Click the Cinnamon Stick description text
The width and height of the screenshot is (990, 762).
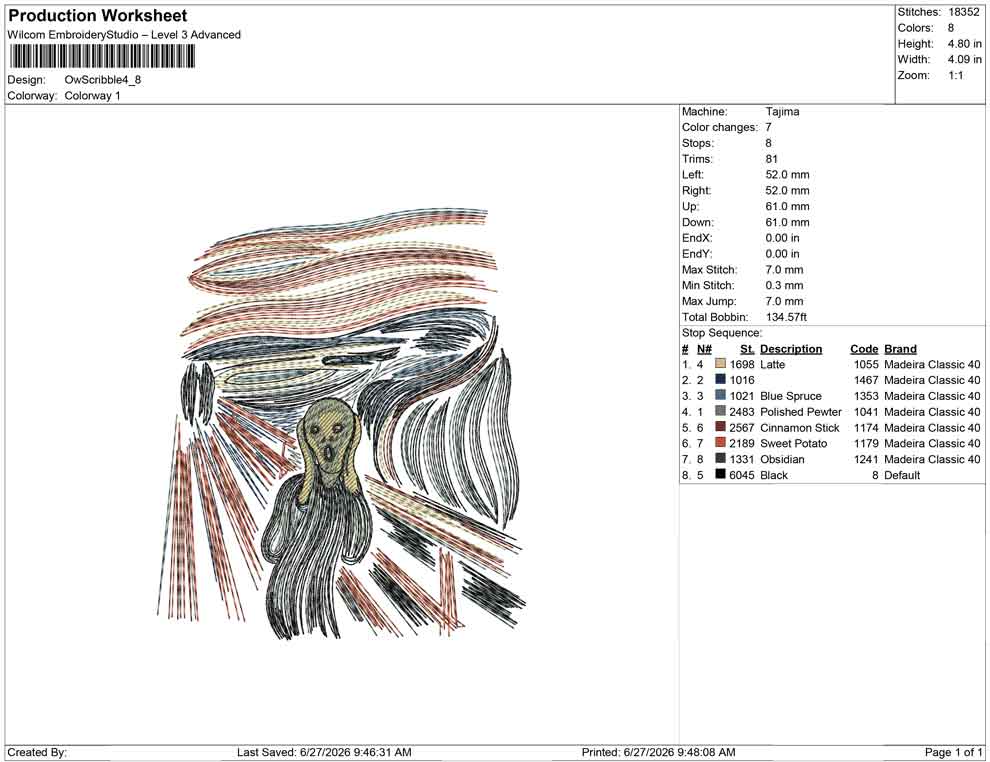(799, 427)
